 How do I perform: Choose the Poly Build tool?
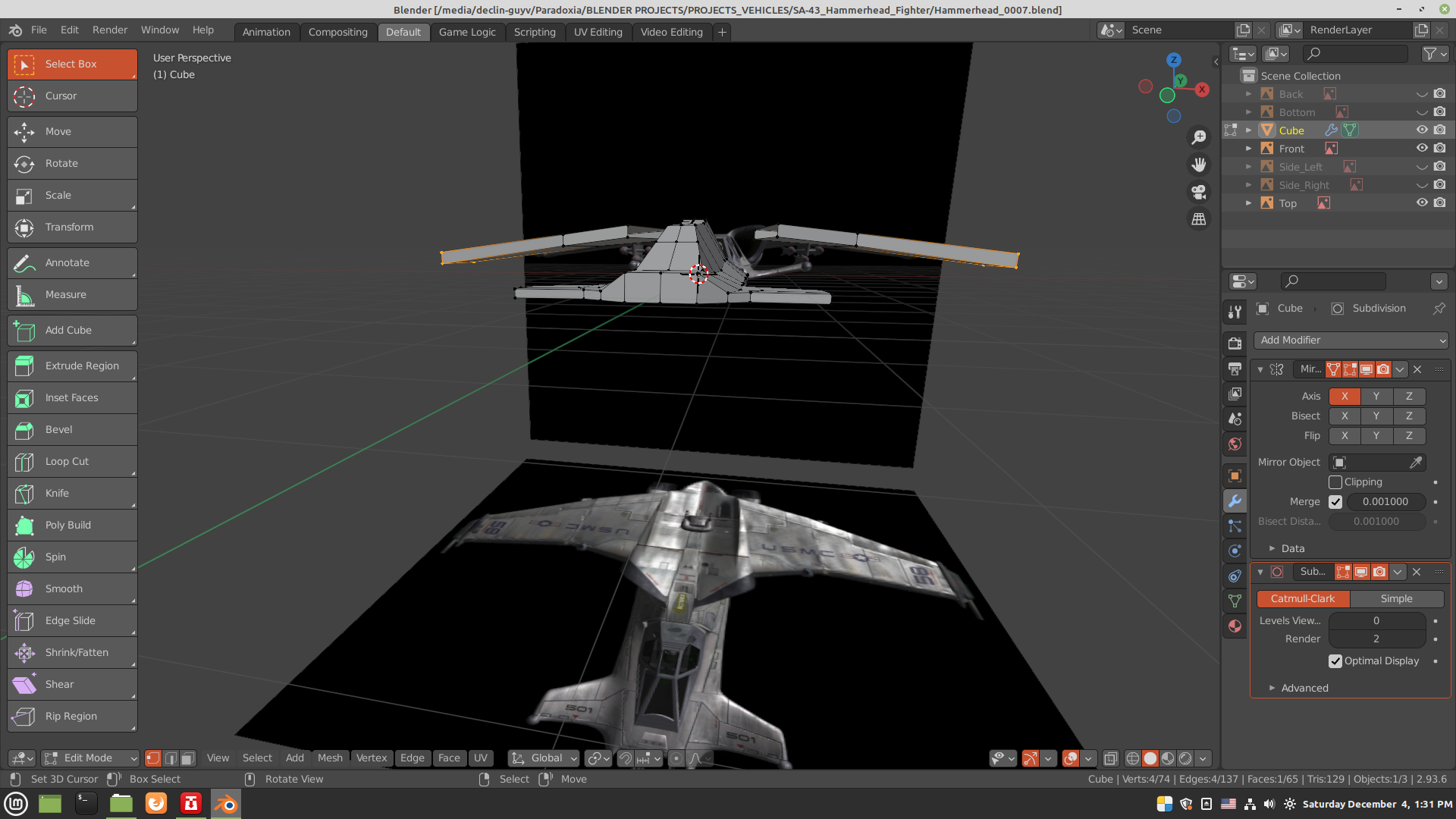pyautogui.click(x=72, y=526)
